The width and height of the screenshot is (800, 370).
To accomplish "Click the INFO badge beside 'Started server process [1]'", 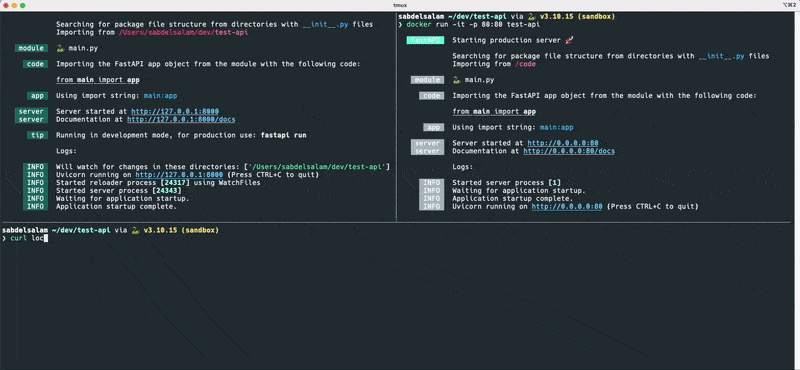I will click(x=432, y=183).
